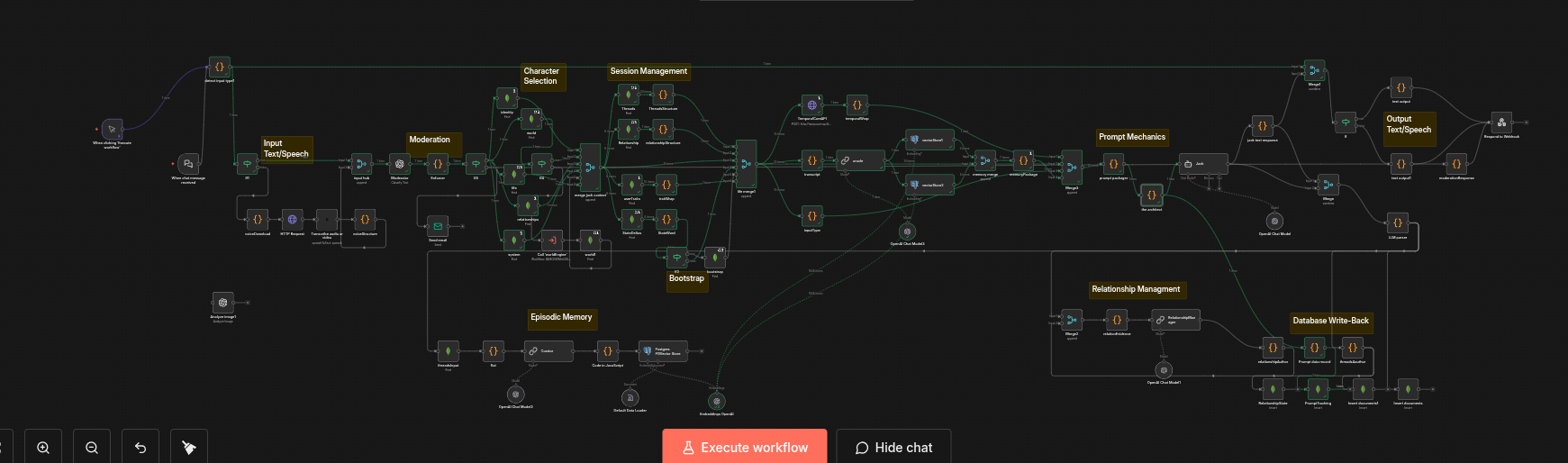Click the reset zoom arrow icon
Viewport: 1568px width, 463px height.
140,447
